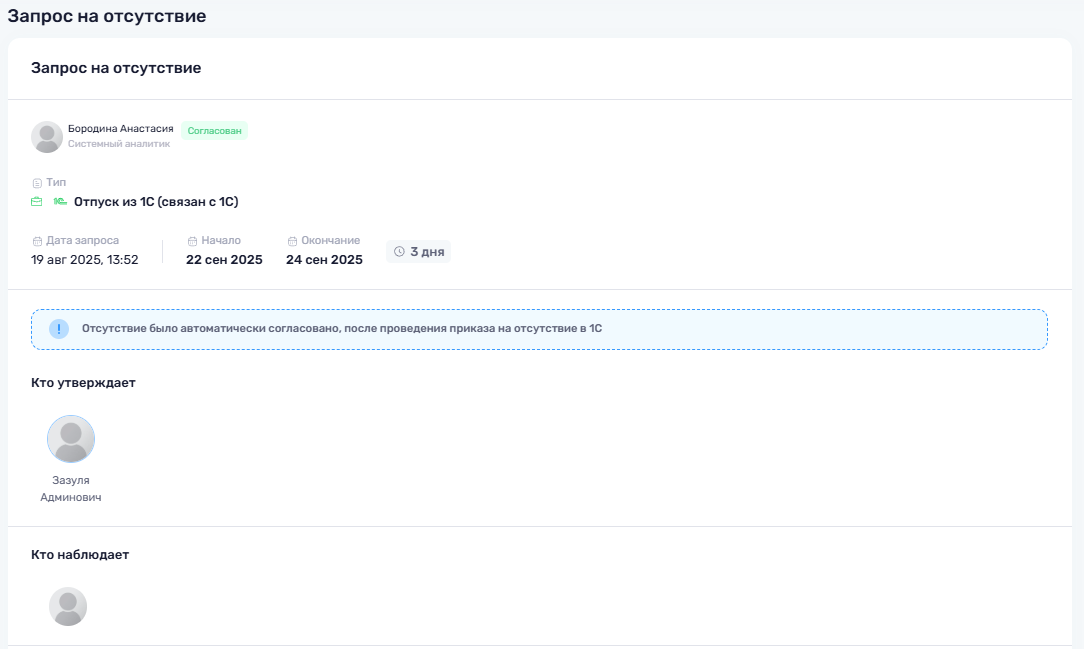Click the Кто утверждает section heading

83,383
